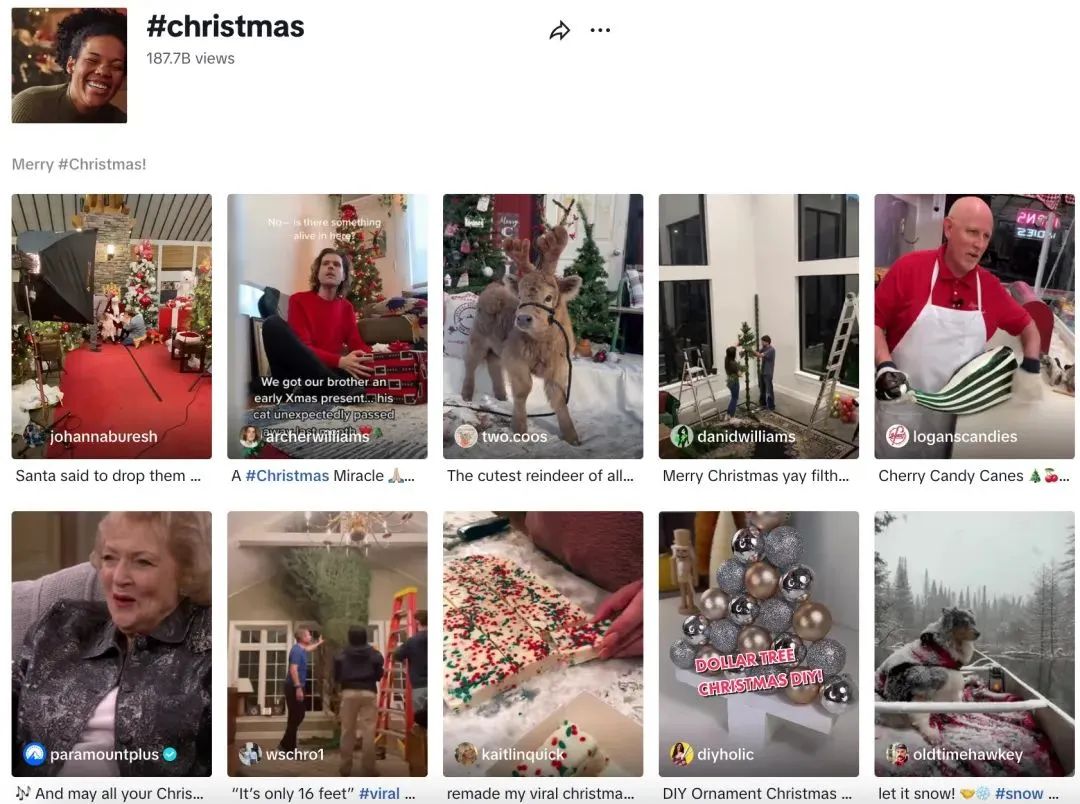Screen dimensions: 1080x804
Task: Click the two.coos profile avatar
Action: pyautogui.click(x=466, y=436)
